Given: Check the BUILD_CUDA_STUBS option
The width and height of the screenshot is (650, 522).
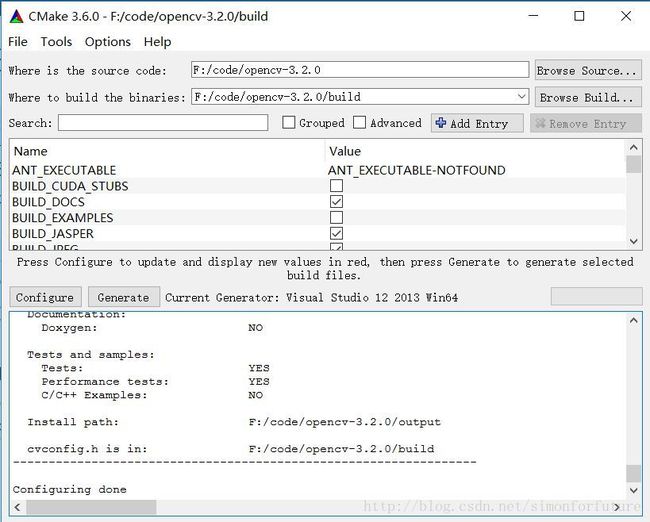Looking at the screenshot, I should click(x=336, y=186).
